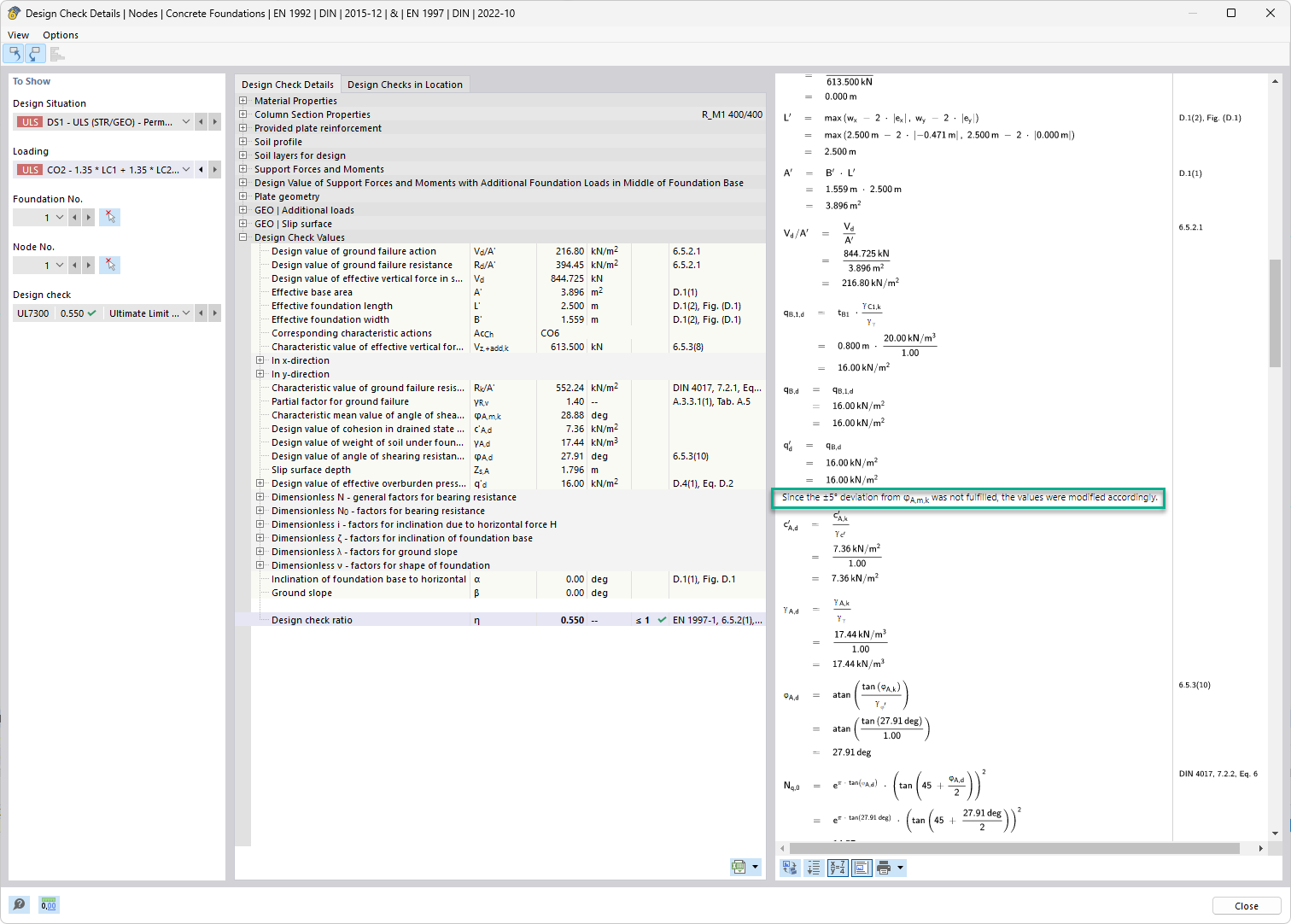Expand Dimensionless i inclination factors row
This screenshot has width=1291, height=924.
pyautogui.click(x=260, y=524)
